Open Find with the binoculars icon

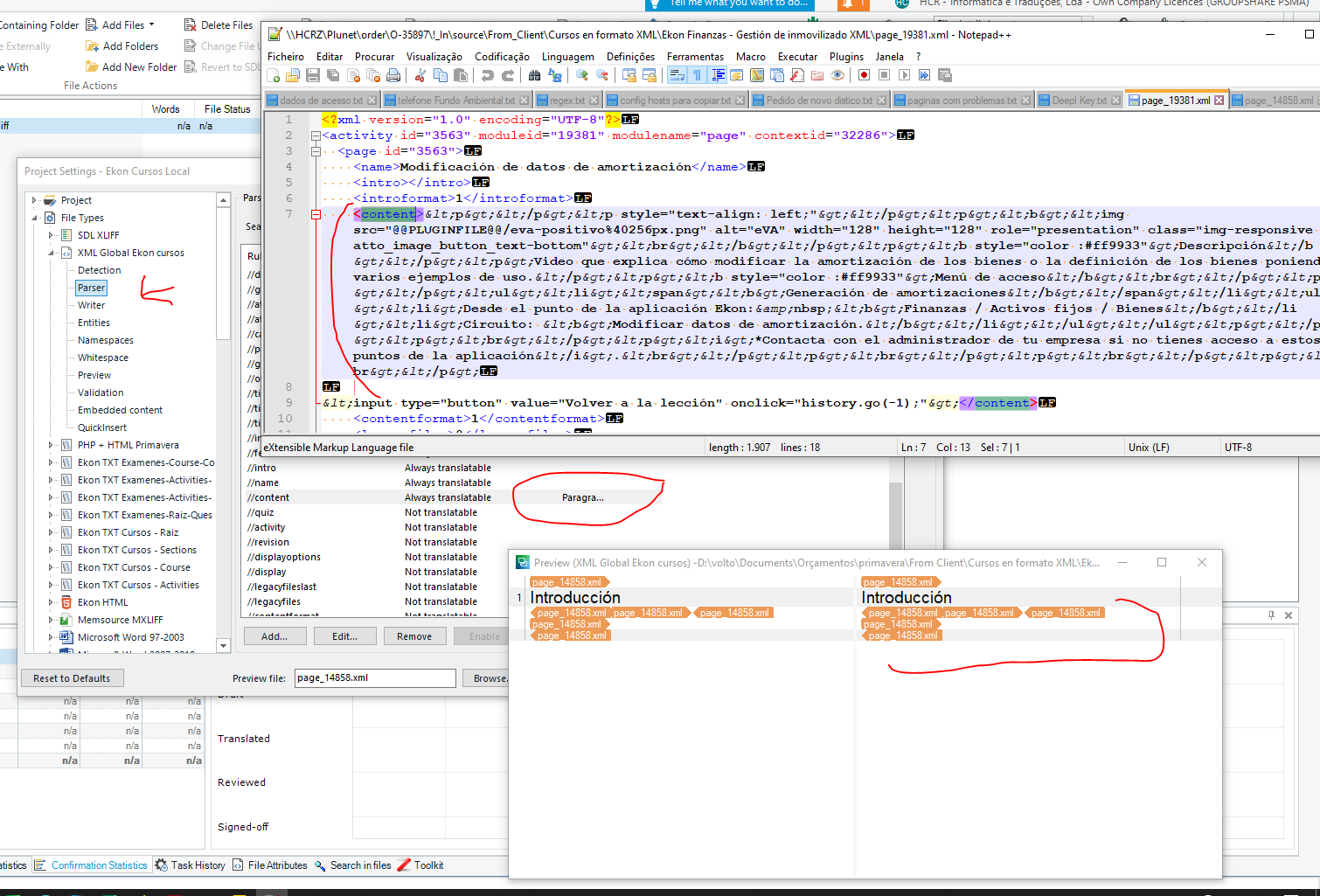point(534,76)
